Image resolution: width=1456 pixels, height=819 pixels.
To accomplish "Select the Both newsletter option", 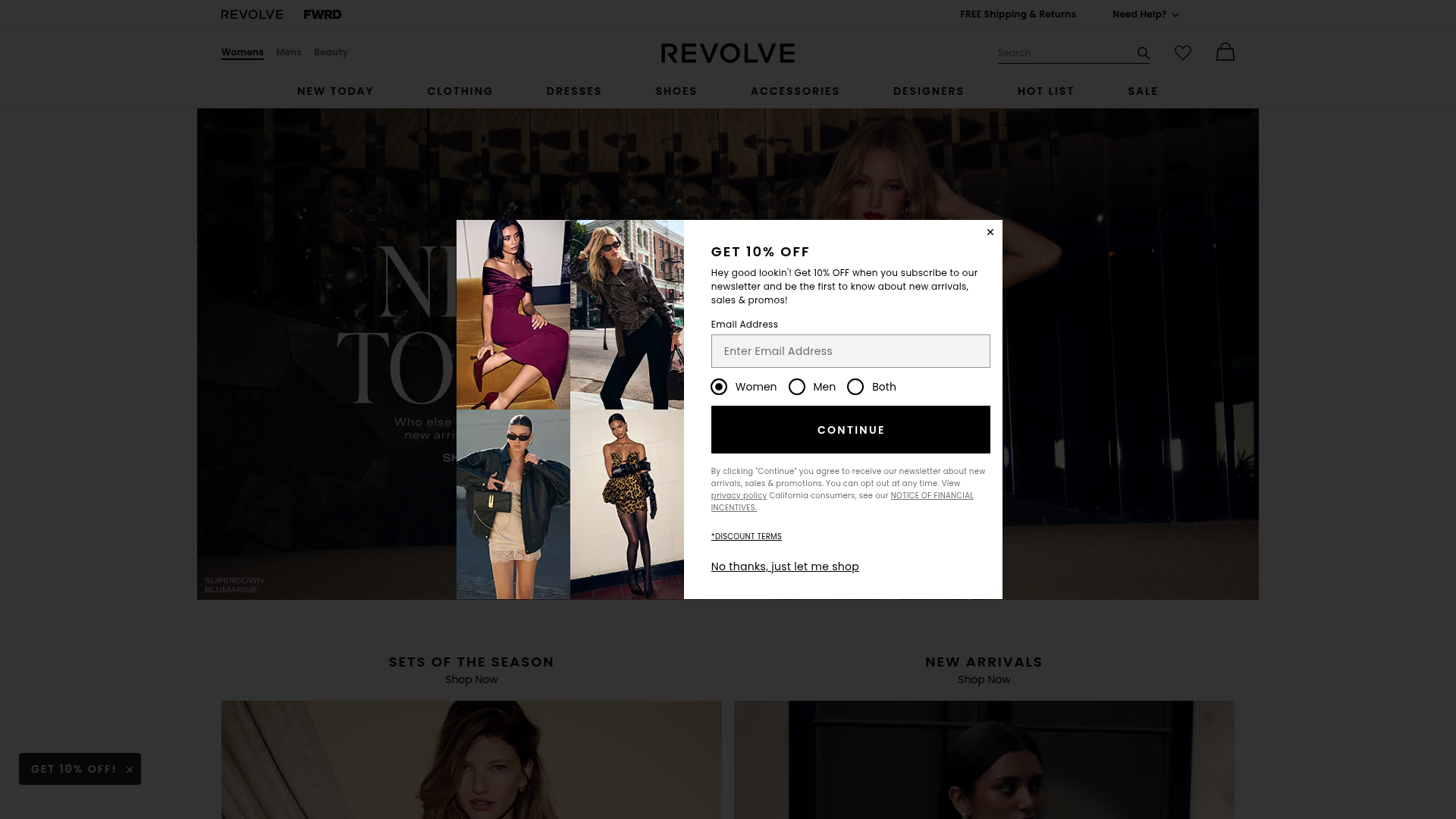I will click(855, 387).
